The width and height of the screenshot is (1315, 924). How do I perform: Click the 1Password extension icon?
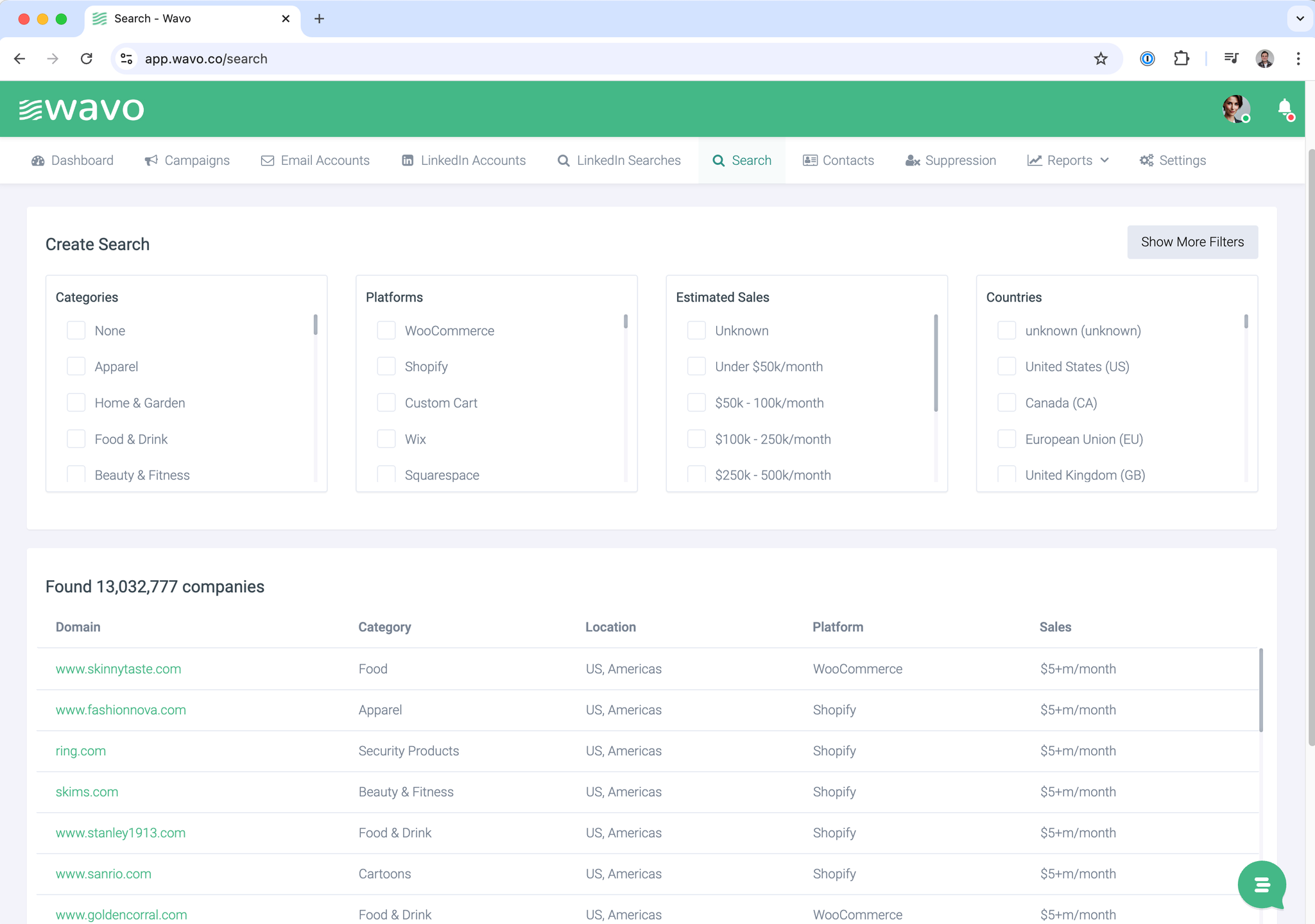click(1147, 59)
